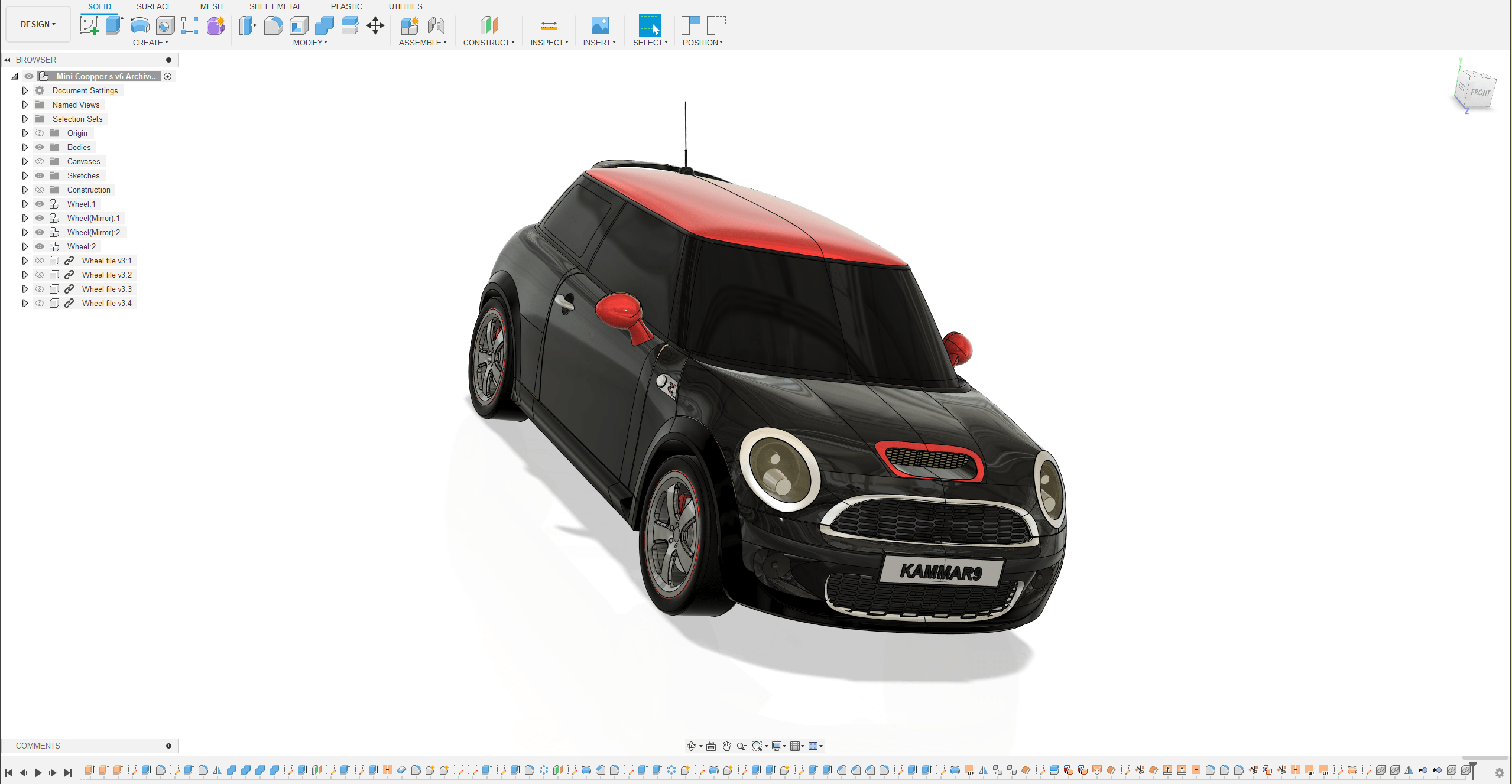
Task: Click the FRONT face of view cube
Action: tap(1480, 93)
